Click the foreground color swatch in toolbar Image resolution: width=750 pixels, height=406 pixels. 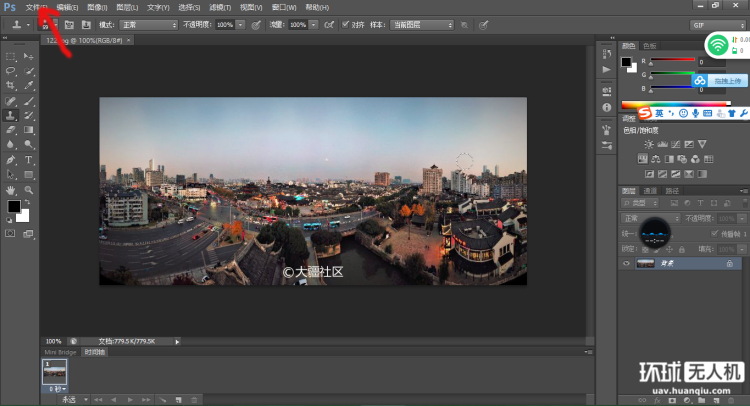pyautogui.click(x=14, y=206)
